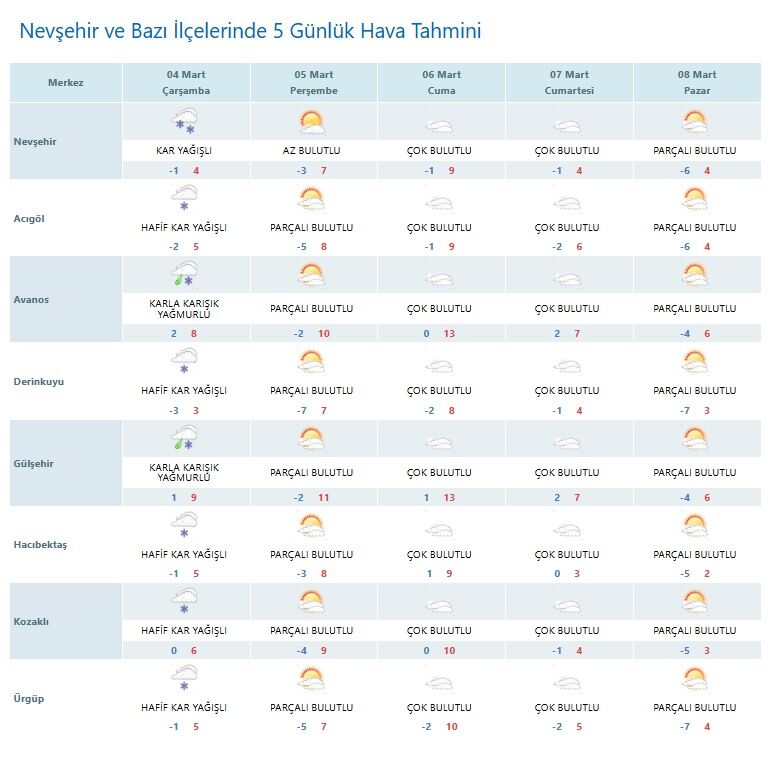
Task: Click Avanos sleet icon for 04 Mart
Action: pos(184,274)
